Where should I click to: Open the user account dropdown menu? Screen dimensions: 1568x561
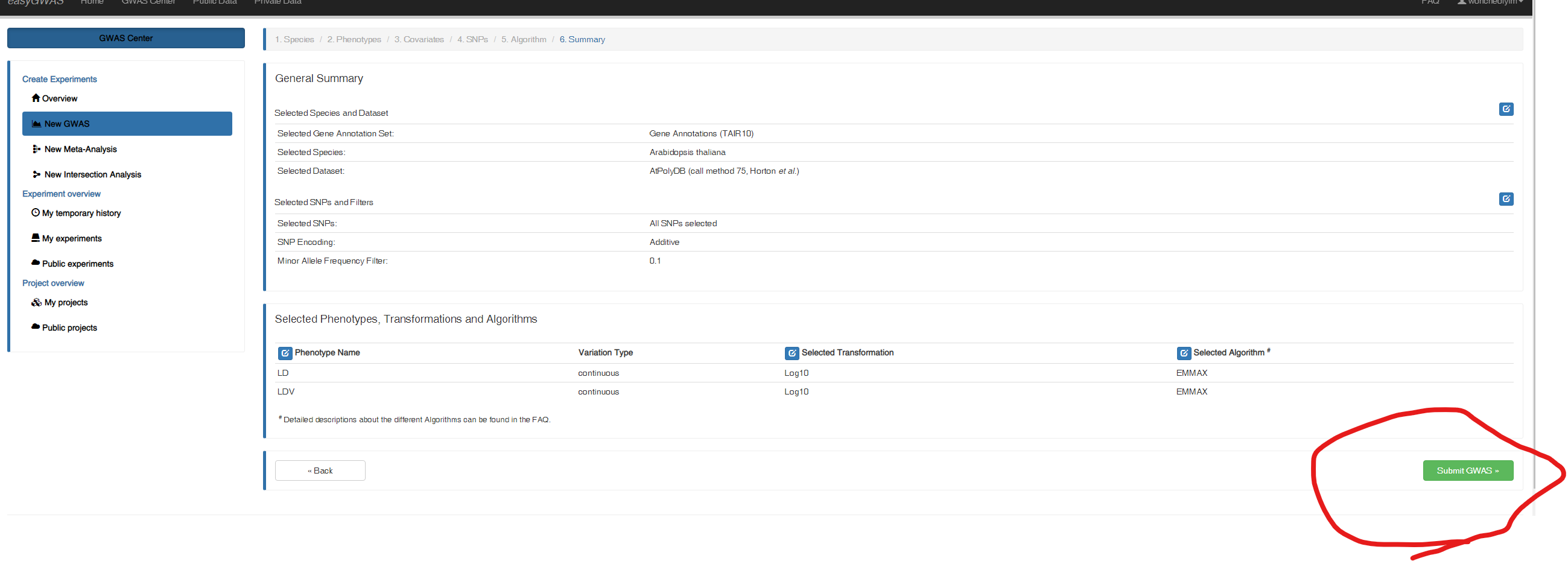[1490, 3]
